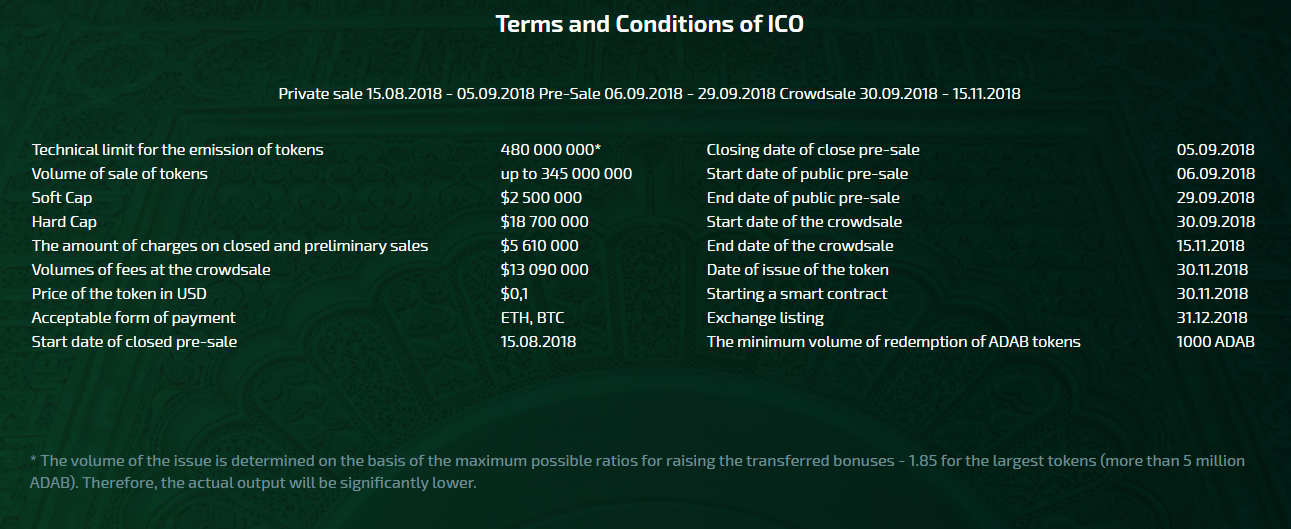Click the up to 345 000 000 value
This screenshot has height=529, width=1291.
(566, 174)
